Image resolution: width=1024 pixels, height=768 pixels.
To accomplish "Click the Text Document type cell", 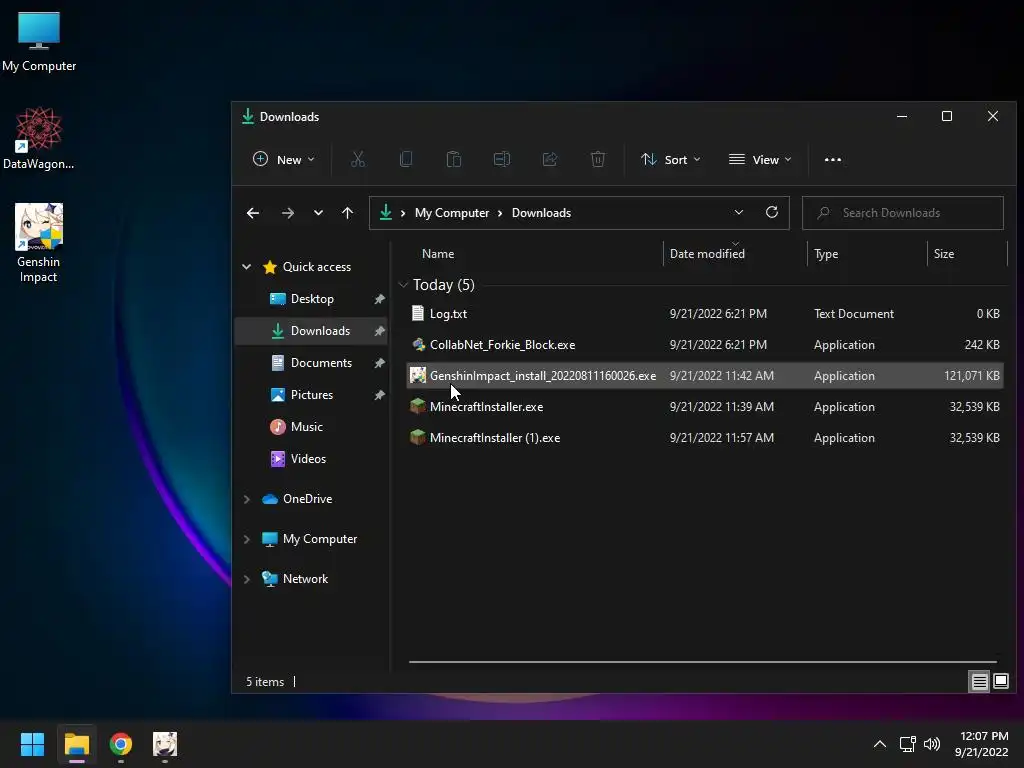I will pyautogui.click(x=854, y=313).
